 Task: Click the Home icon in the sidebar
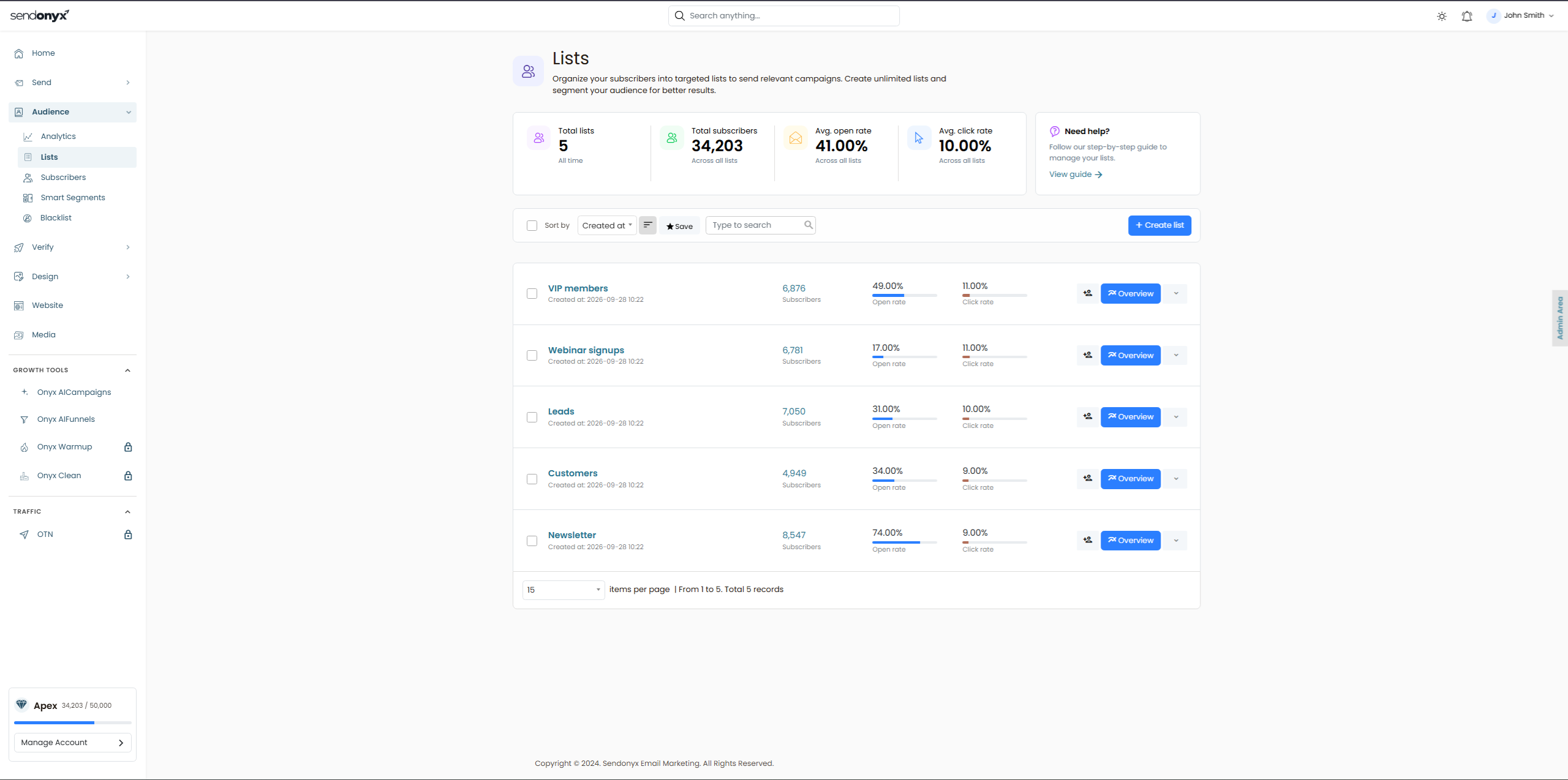19,53
